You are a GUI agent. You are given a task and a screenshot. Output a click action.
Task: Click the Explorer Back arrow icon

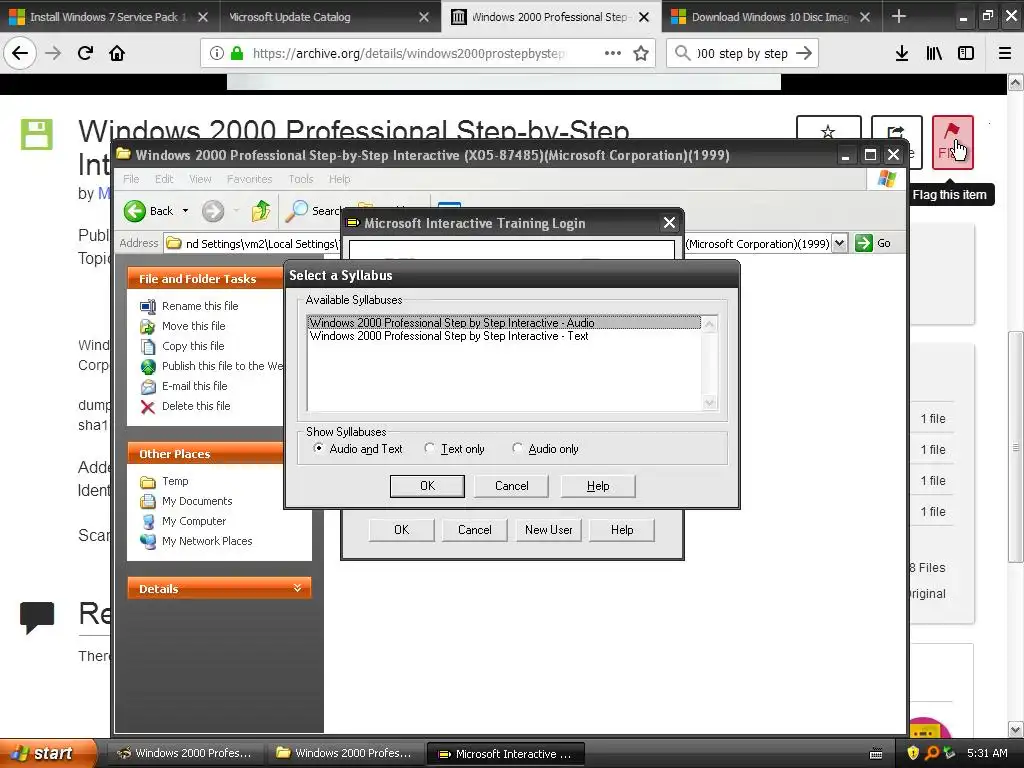tap(135, 211)
